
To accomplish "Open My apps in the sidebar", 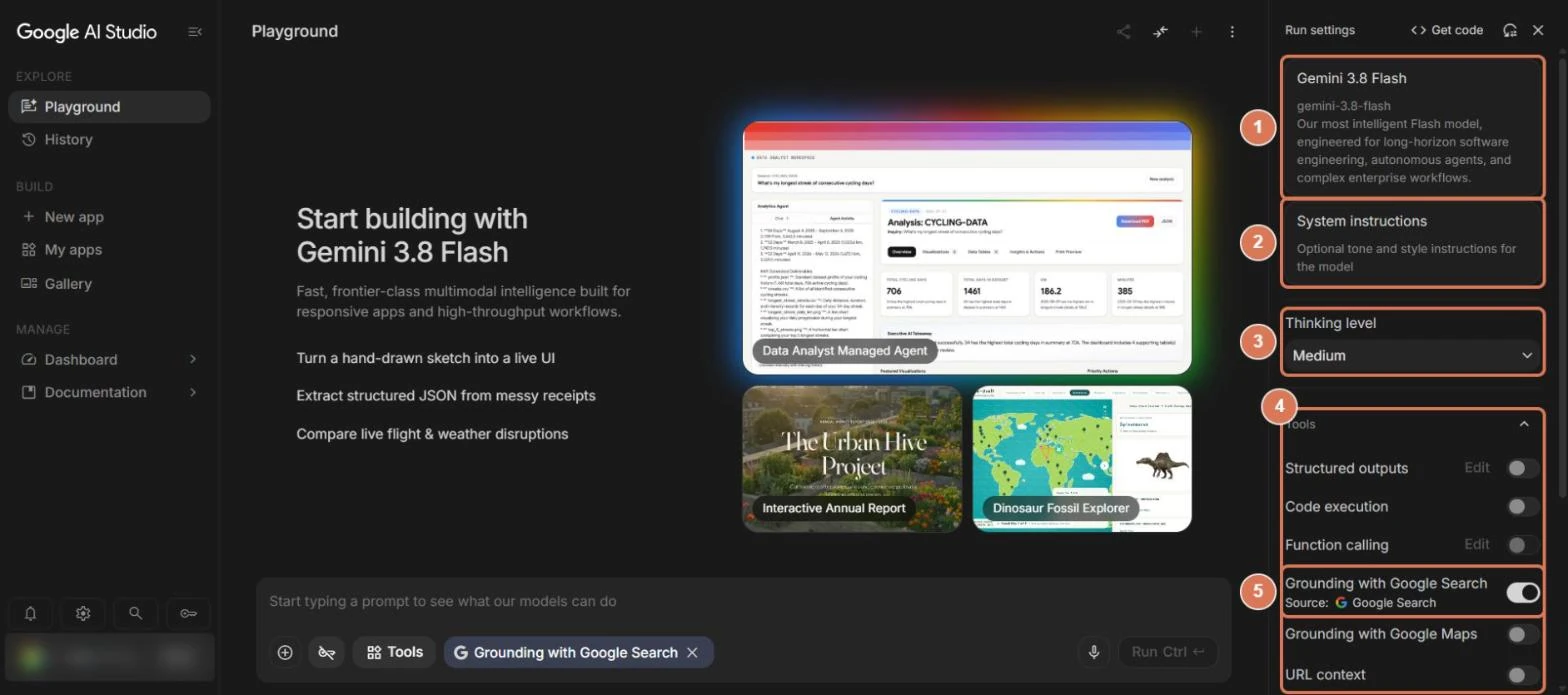I will [109, 250].
